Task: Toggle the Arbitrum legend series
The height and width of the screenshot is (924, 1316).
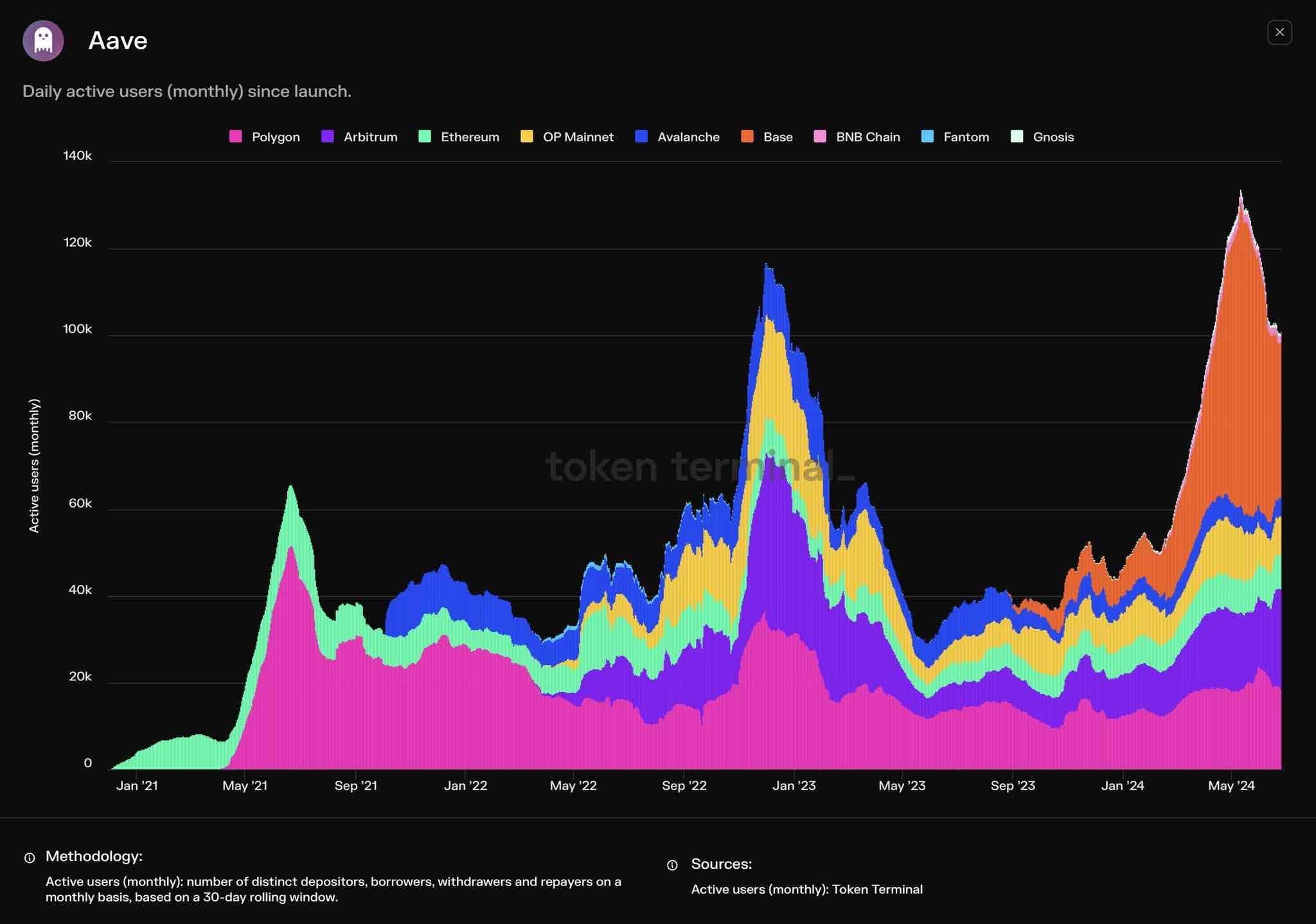Action: [359, 137]
